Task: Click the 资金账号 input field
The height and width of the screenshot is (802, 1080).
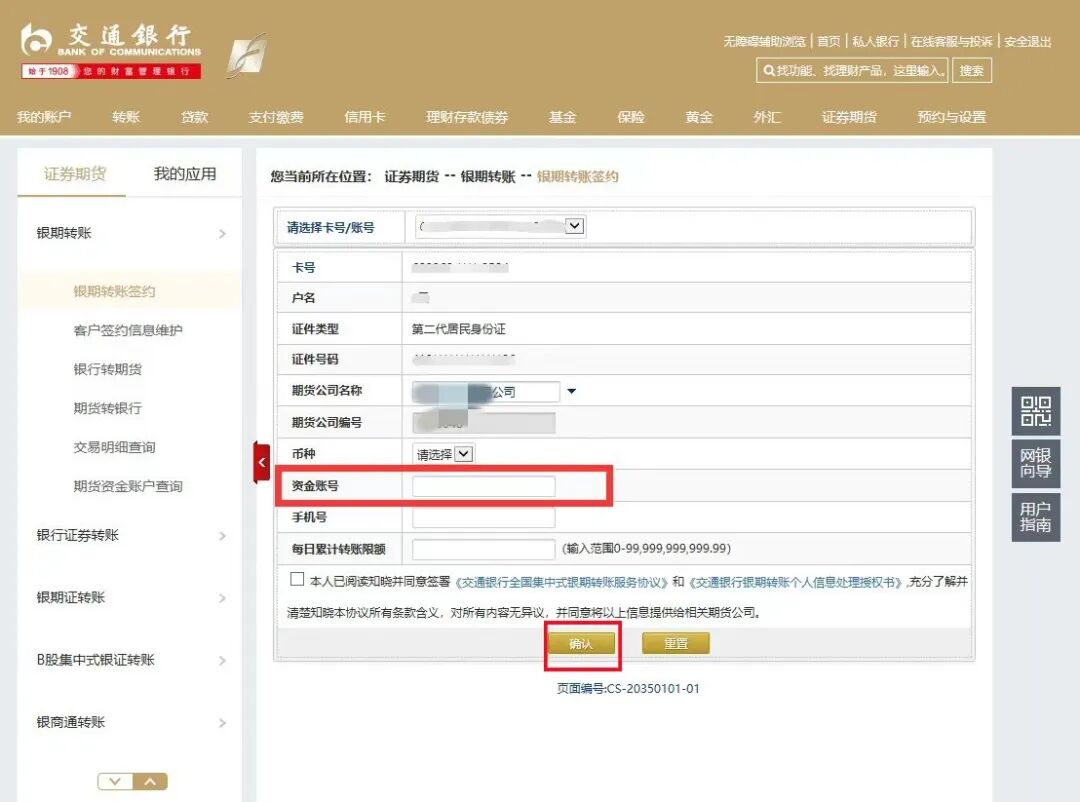Action: (x=483, y=486)
